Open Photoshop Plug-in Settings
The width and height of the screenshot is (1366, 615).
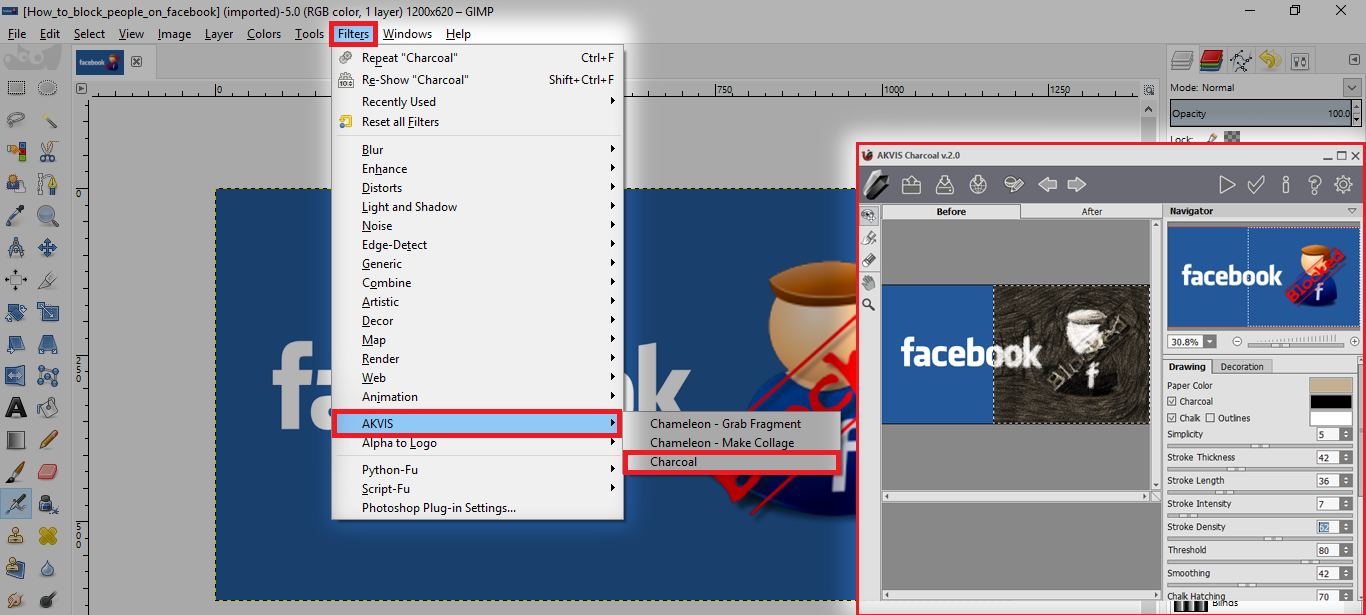tap(477, 508)
